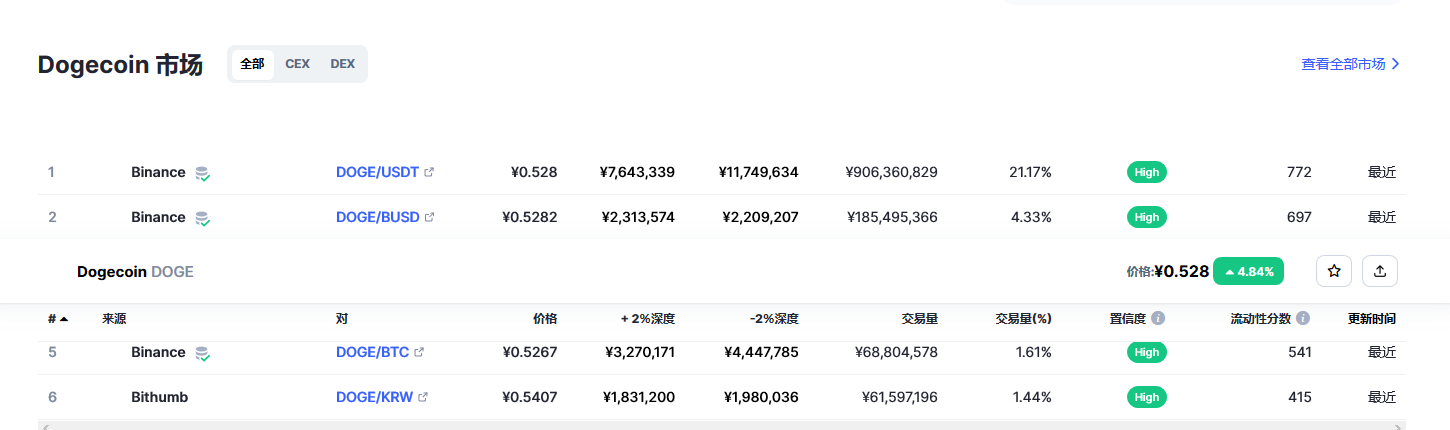Click the Bithumb exchange name
The image size is (1450, 430).
[159, 397]
